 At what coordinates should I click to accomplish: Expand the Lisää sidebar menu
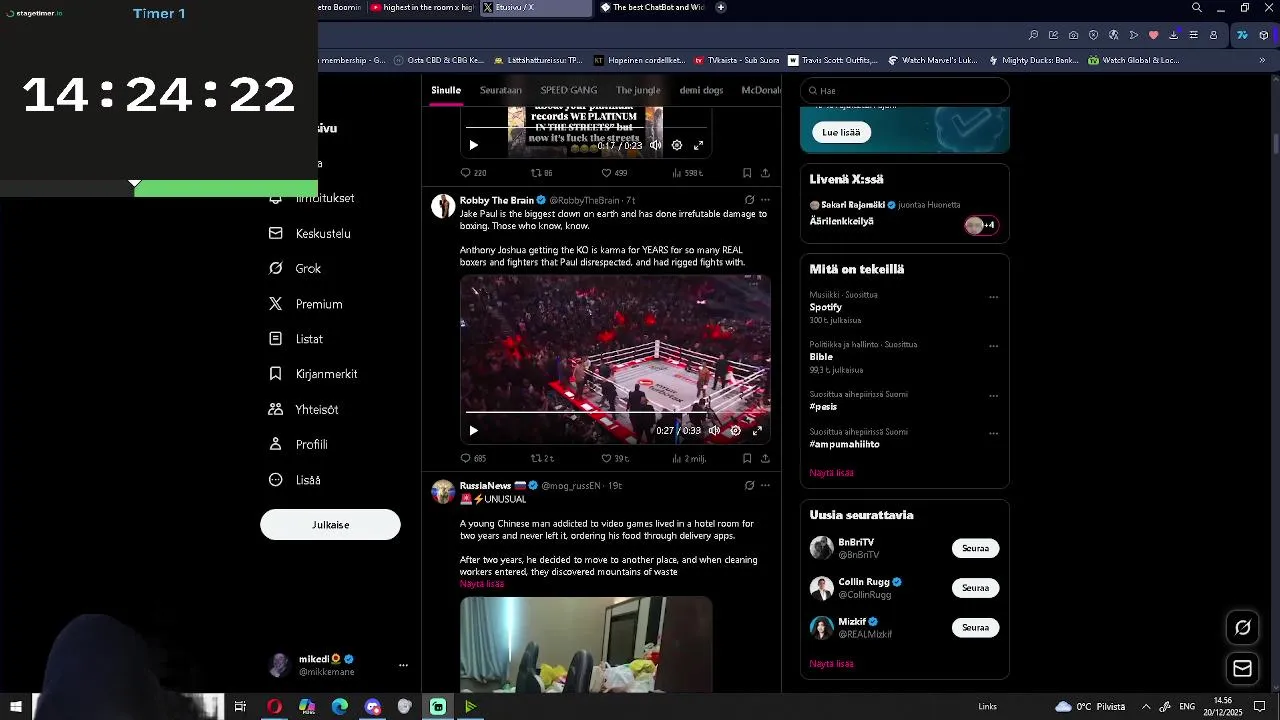(x=295, y=480)
